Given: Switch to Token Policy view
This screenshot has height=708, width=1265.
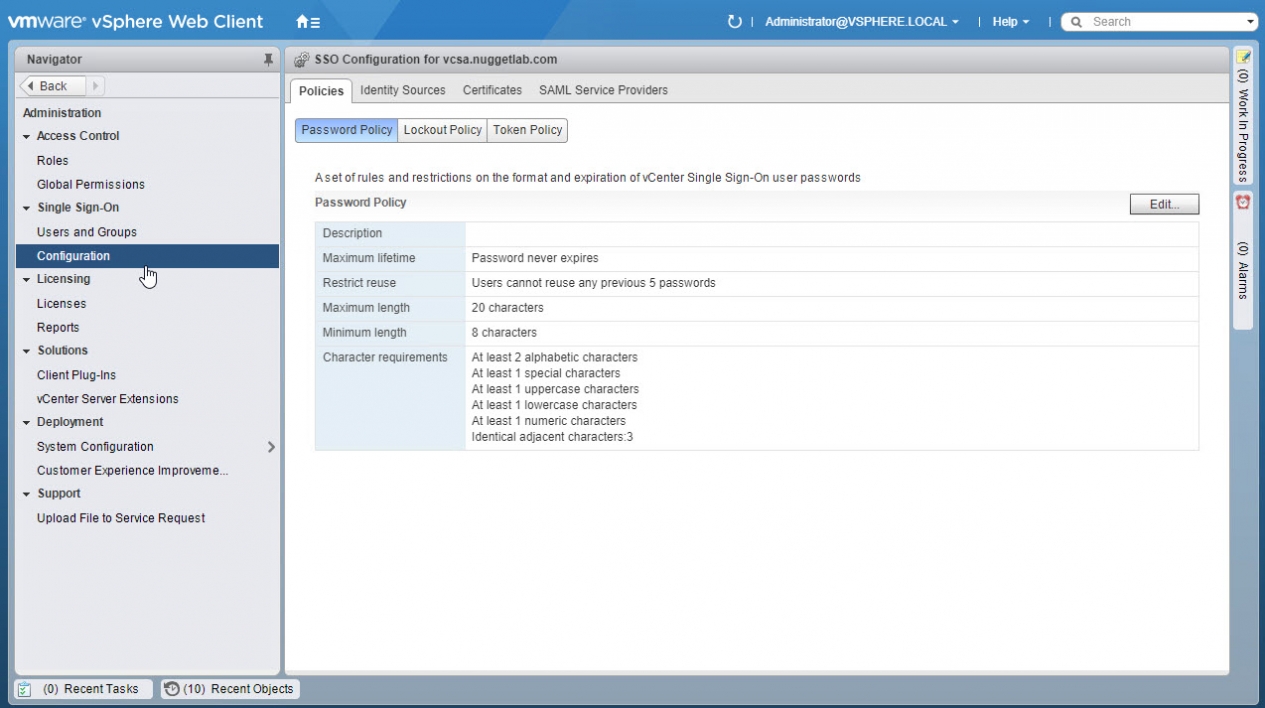Looking at the screenshot, I should 527,130.
